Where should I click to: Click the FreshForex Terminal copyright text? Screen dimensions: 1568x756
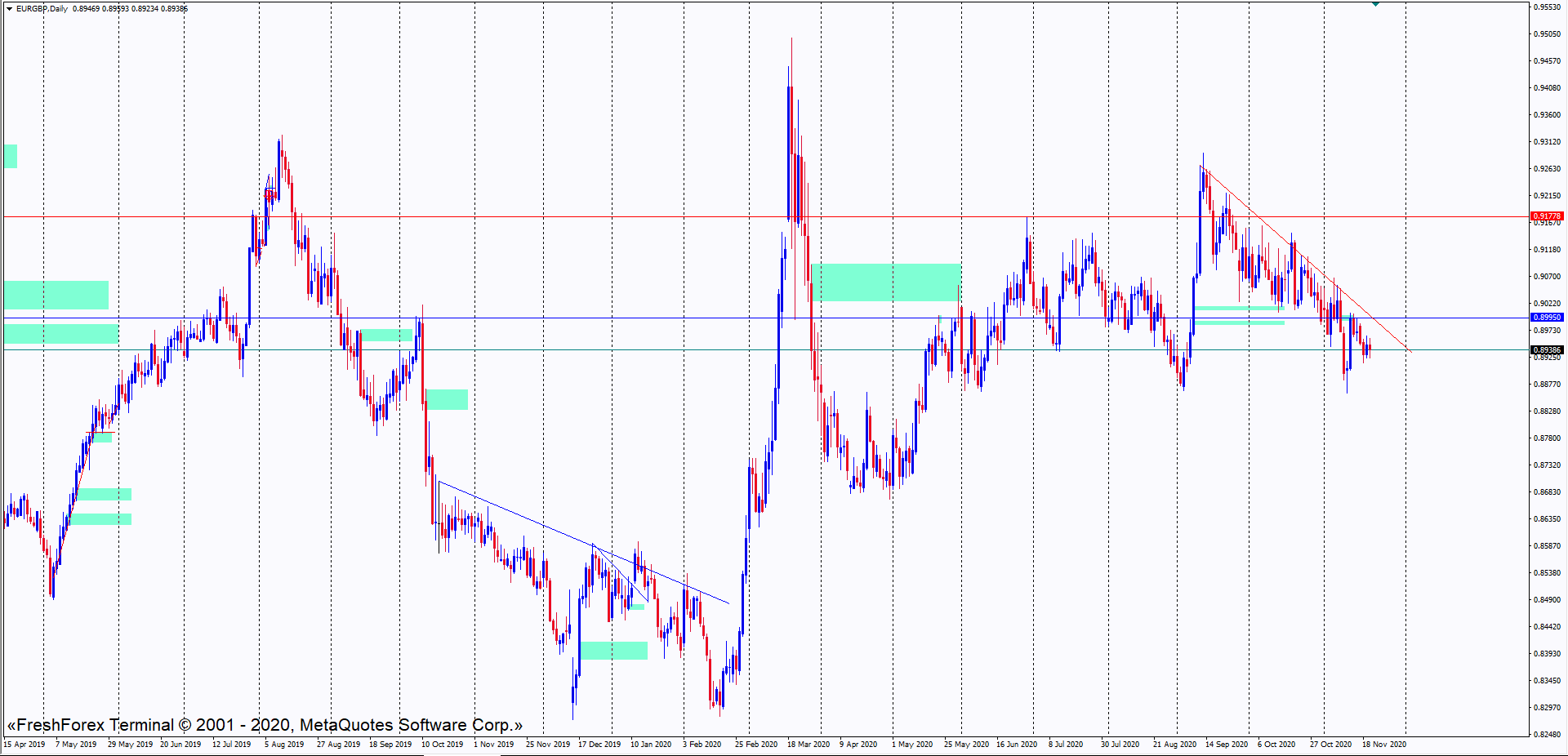[x=265, y=725]
